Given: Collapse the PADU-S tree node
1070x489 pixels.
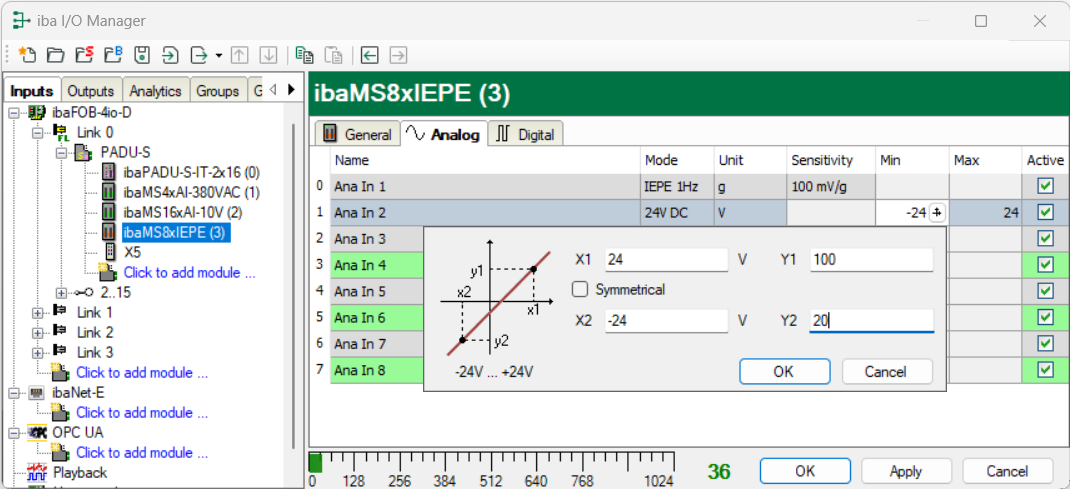Looking at the screenshot, I should [62, 152].
